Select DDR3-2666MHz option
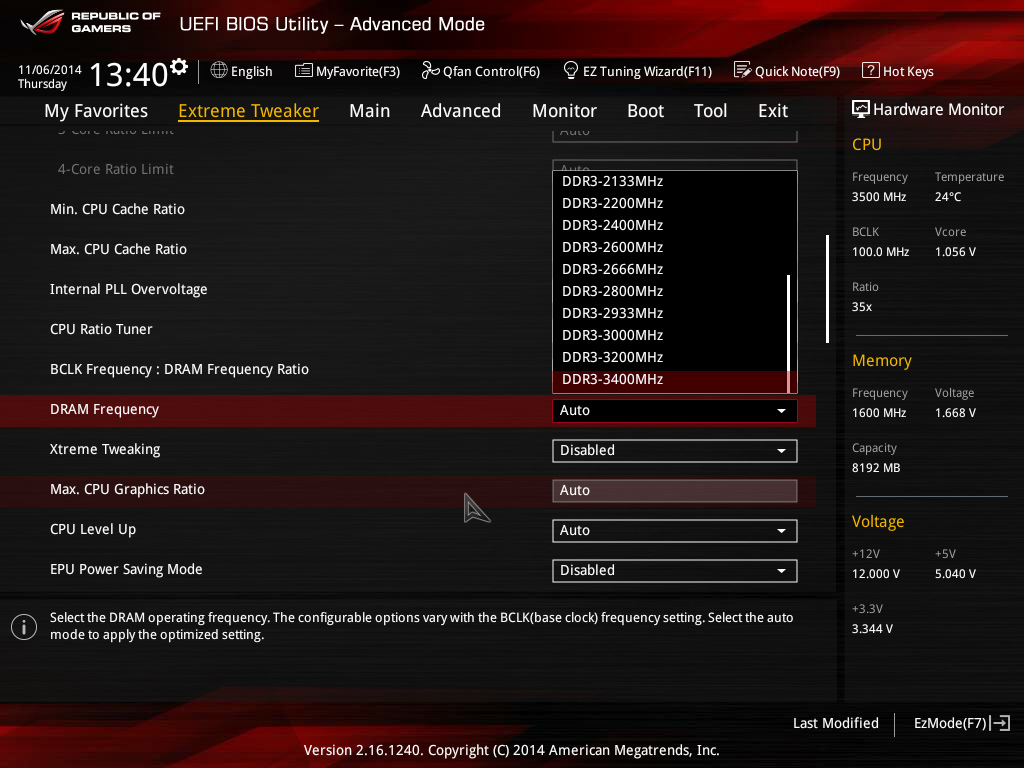Image resolution: width=1024 pixels, height=768 pixels. 670,270
